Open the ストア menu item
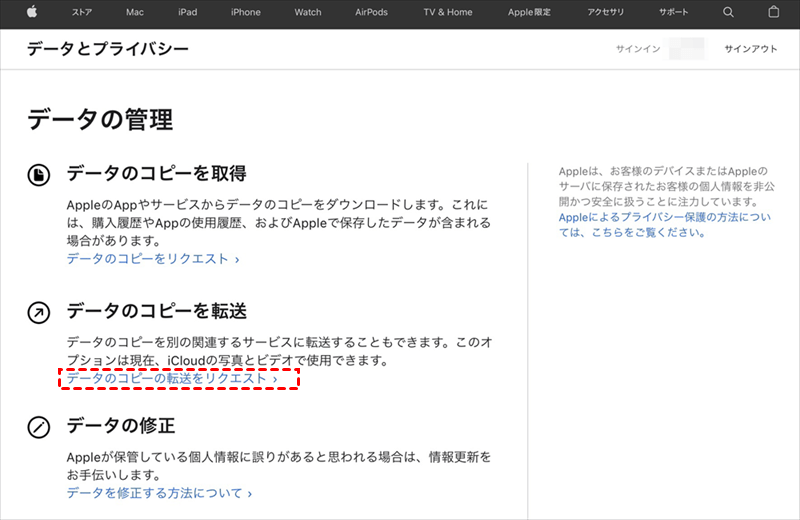800x520 pixels. [x=82, y=12]
